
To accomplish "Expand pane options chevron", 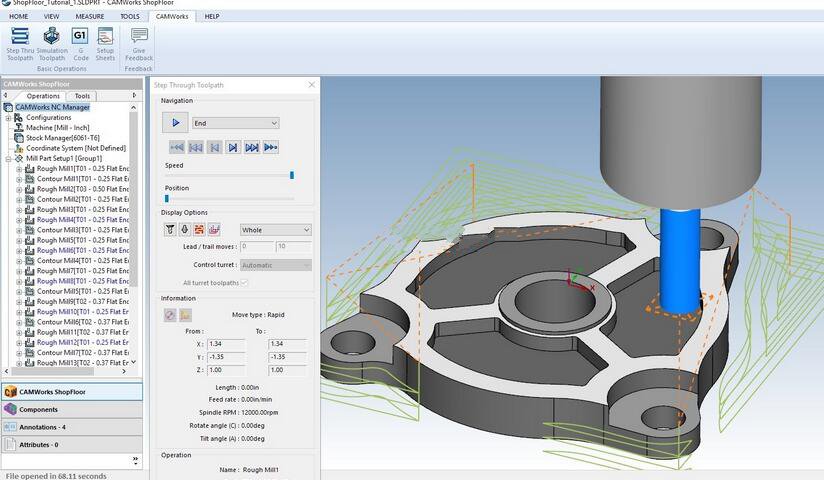I will pyautogui.click(x=135, y=461).
